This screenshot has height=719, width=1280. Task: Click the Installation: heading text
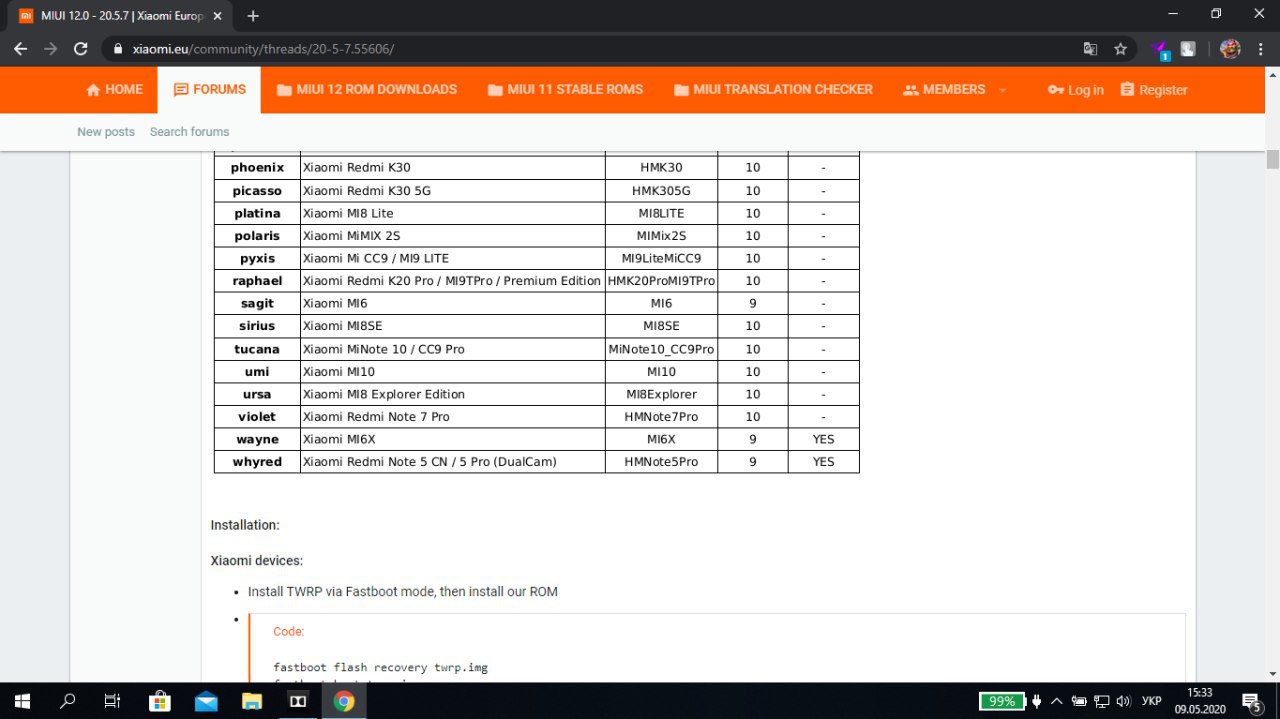[245, 525]
